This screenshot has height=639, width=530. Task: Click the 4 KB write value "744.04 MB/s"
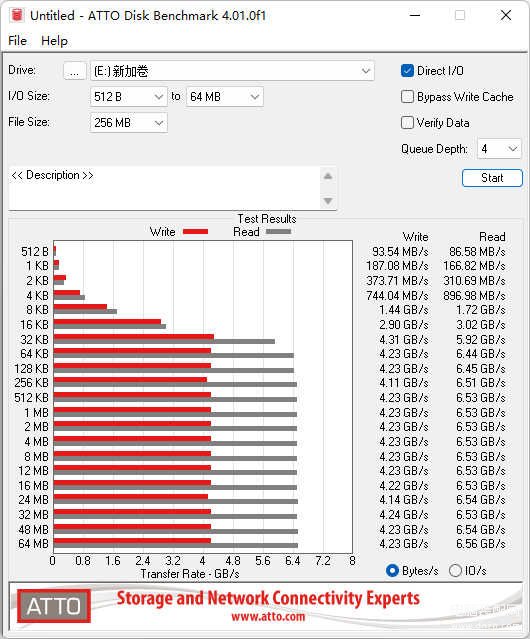tap(397, 295)
